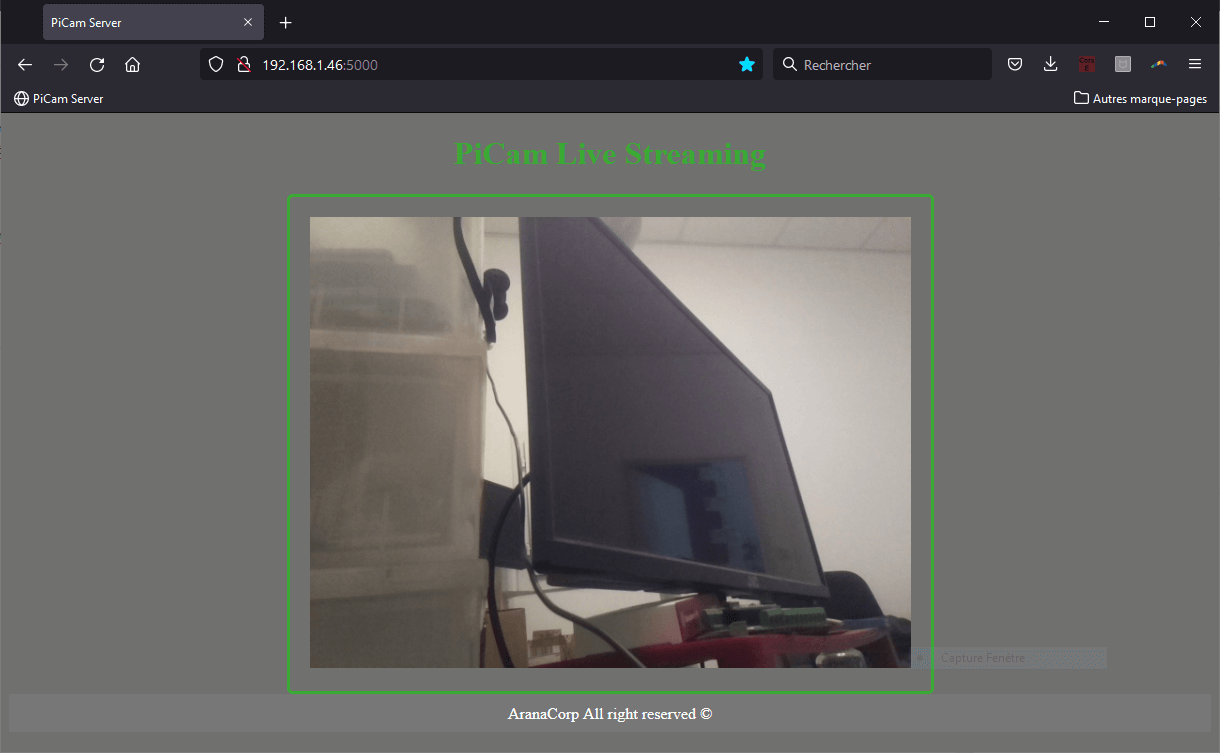Go to the browser home page

coord(132,64)
